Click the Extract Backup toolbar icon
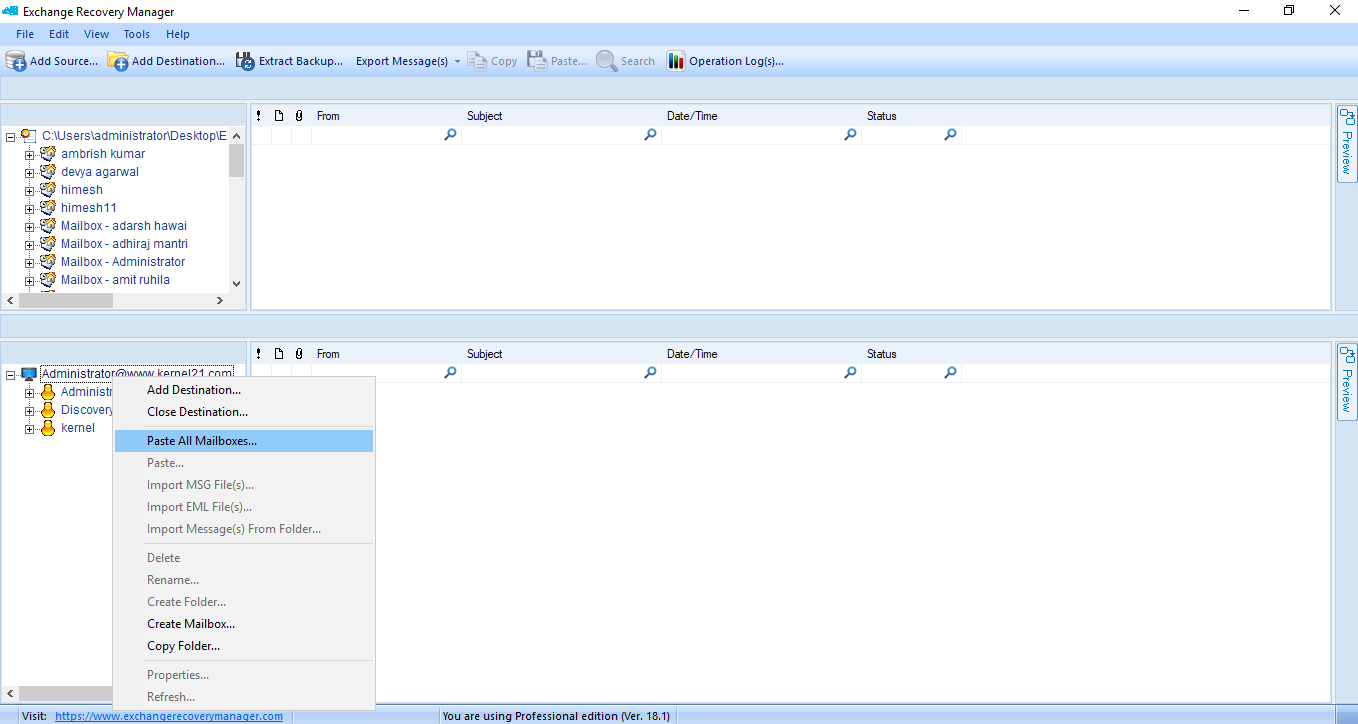The image size is (1358, 724). [245, 61]
